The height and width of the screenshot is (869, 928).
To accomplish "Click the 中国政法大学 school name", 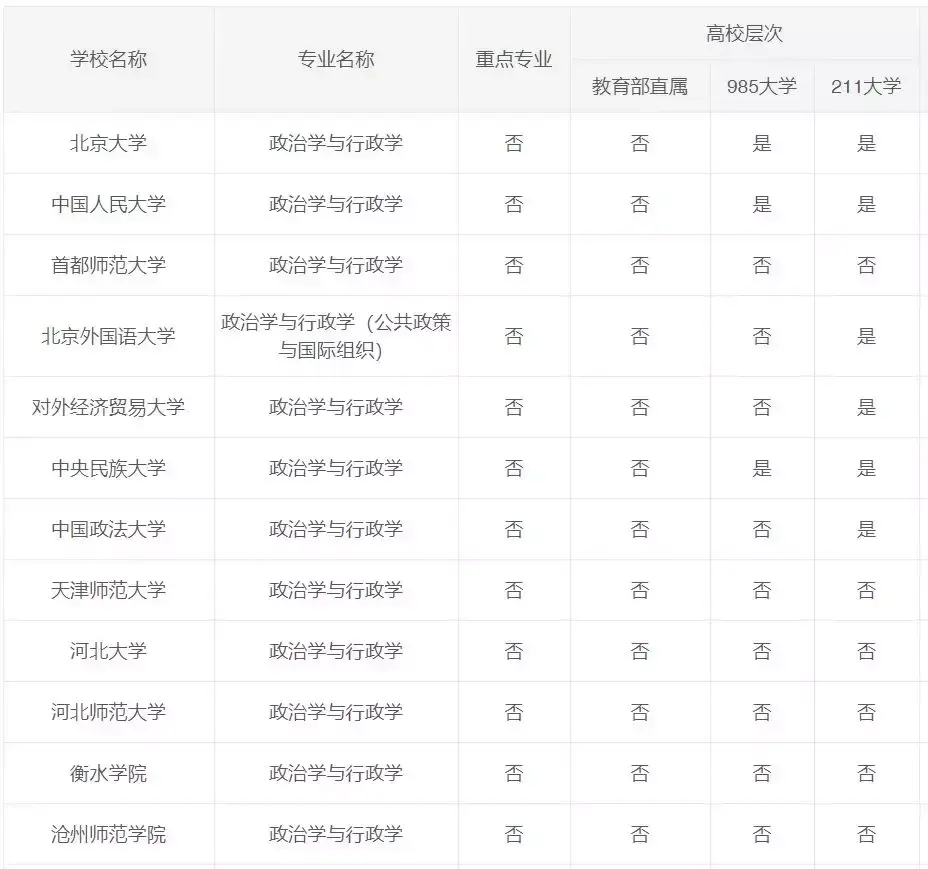I will pyautogui.click(x=108, y=529).
